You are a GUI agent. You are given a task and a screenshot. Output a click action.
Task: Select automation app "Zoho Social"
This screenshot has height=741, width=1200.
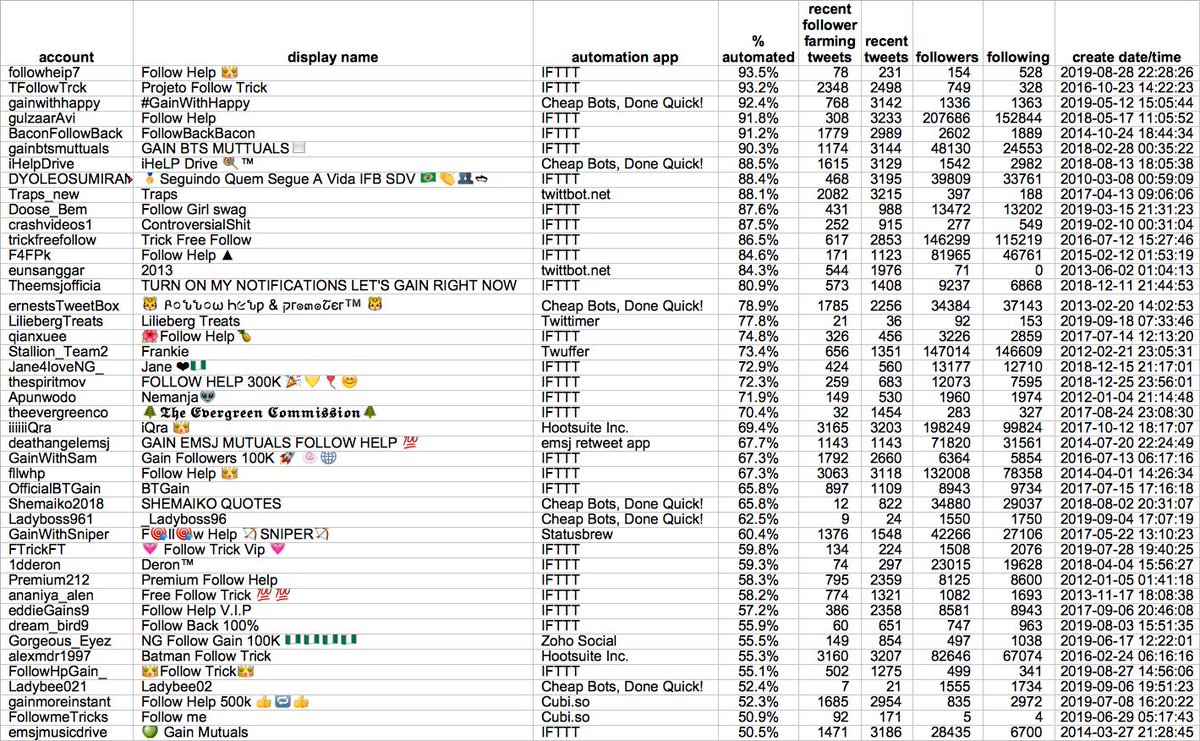click(x=578, y=640)
